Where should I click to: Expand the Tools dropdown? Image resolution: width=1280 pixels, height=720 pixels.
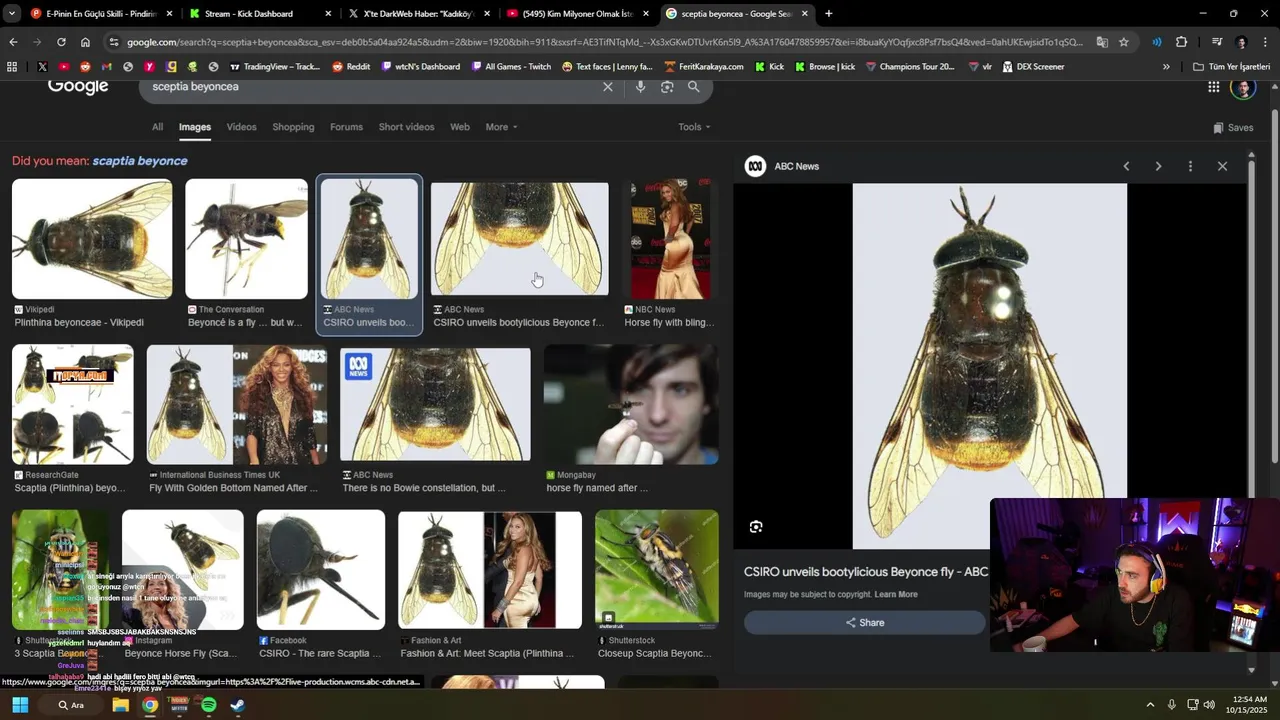tap(694, 127)
